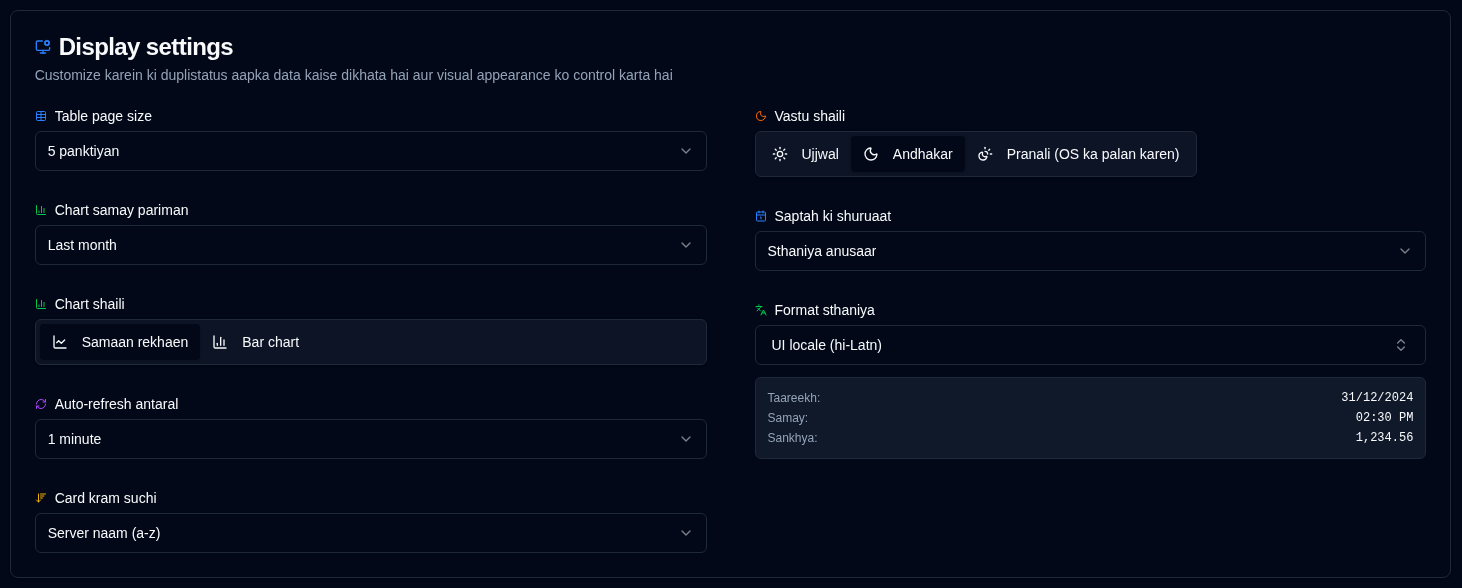Click chevron arrow of 5 panktiyan dropdown
The image size is (1462, 588).
(x=686, y=151)
